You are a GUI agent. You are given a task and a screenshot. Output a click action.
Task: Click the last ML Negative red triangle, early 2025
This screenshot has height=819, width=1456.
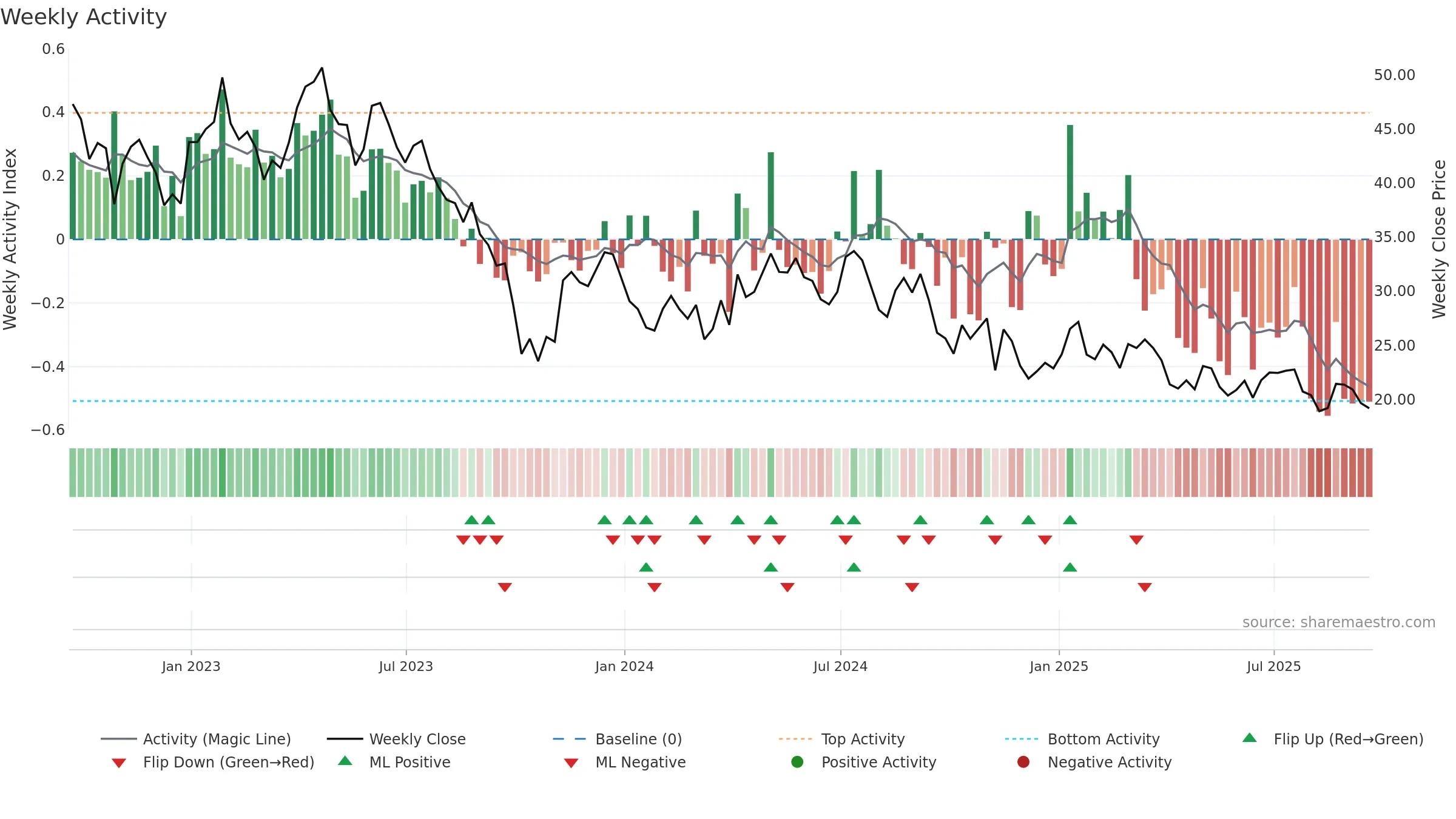click(1145, 587)
